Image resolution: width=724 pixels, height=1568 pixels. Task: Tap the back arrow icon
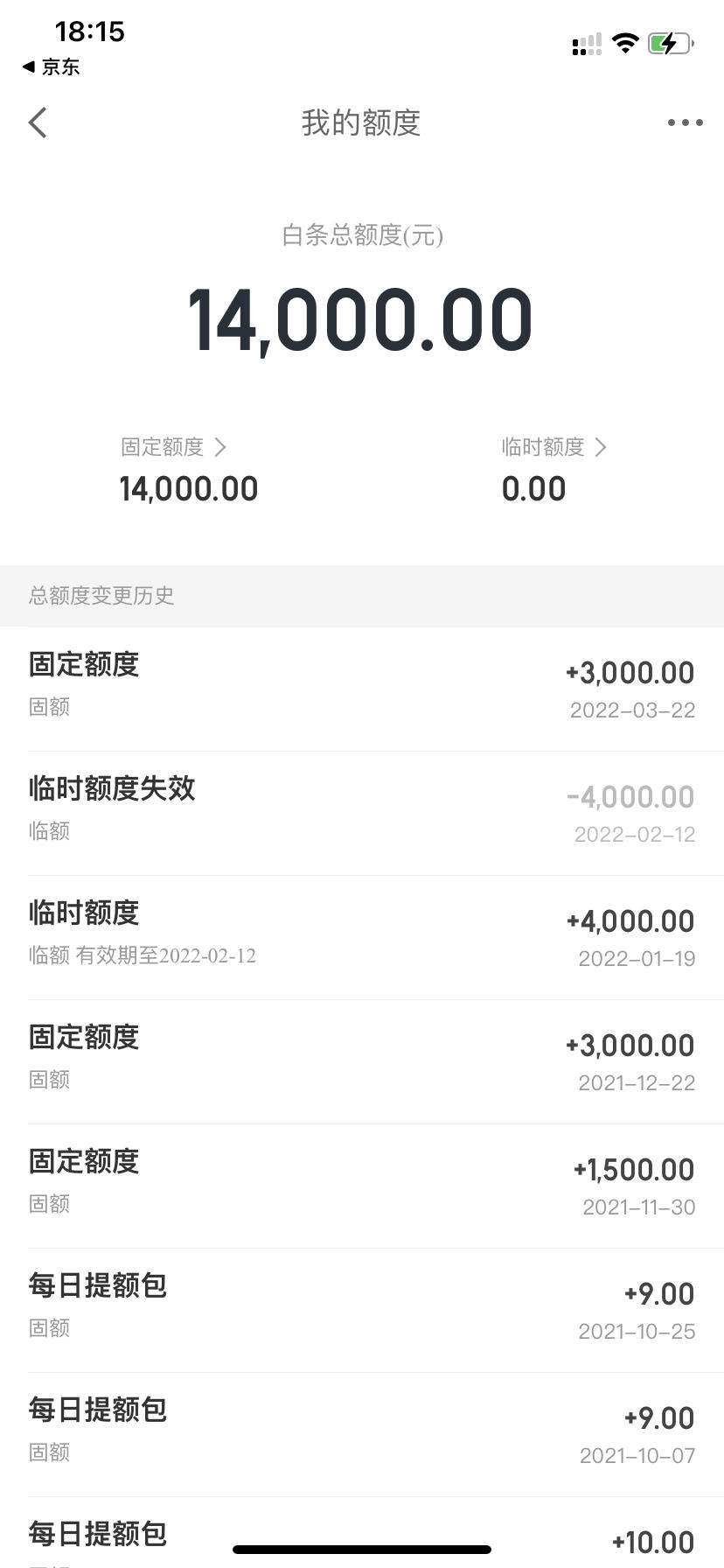click(x=38, y=122)
